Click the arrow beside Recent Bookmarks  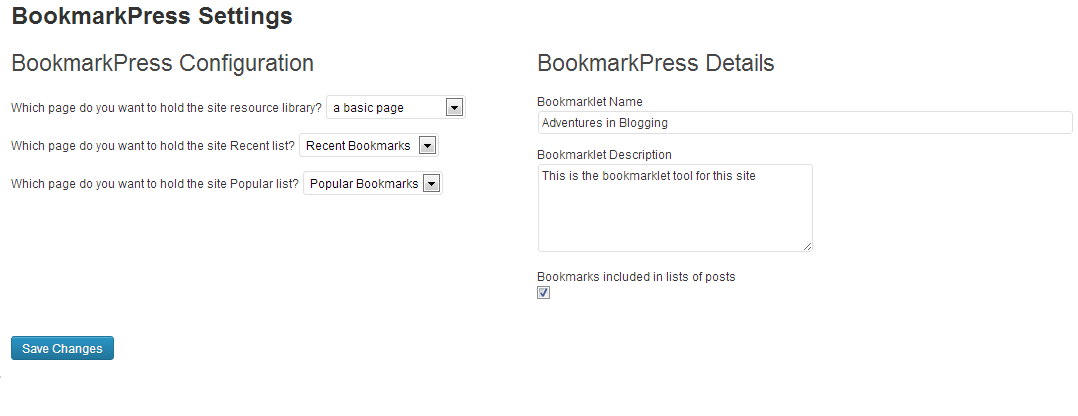(x=427, y=146)
